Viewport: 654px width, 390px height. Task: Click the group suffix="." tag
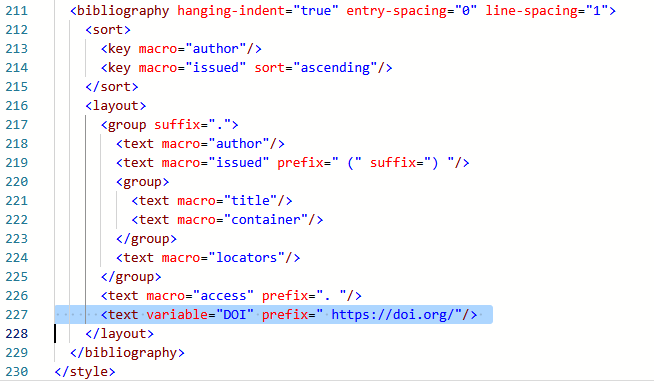[169, 125]
